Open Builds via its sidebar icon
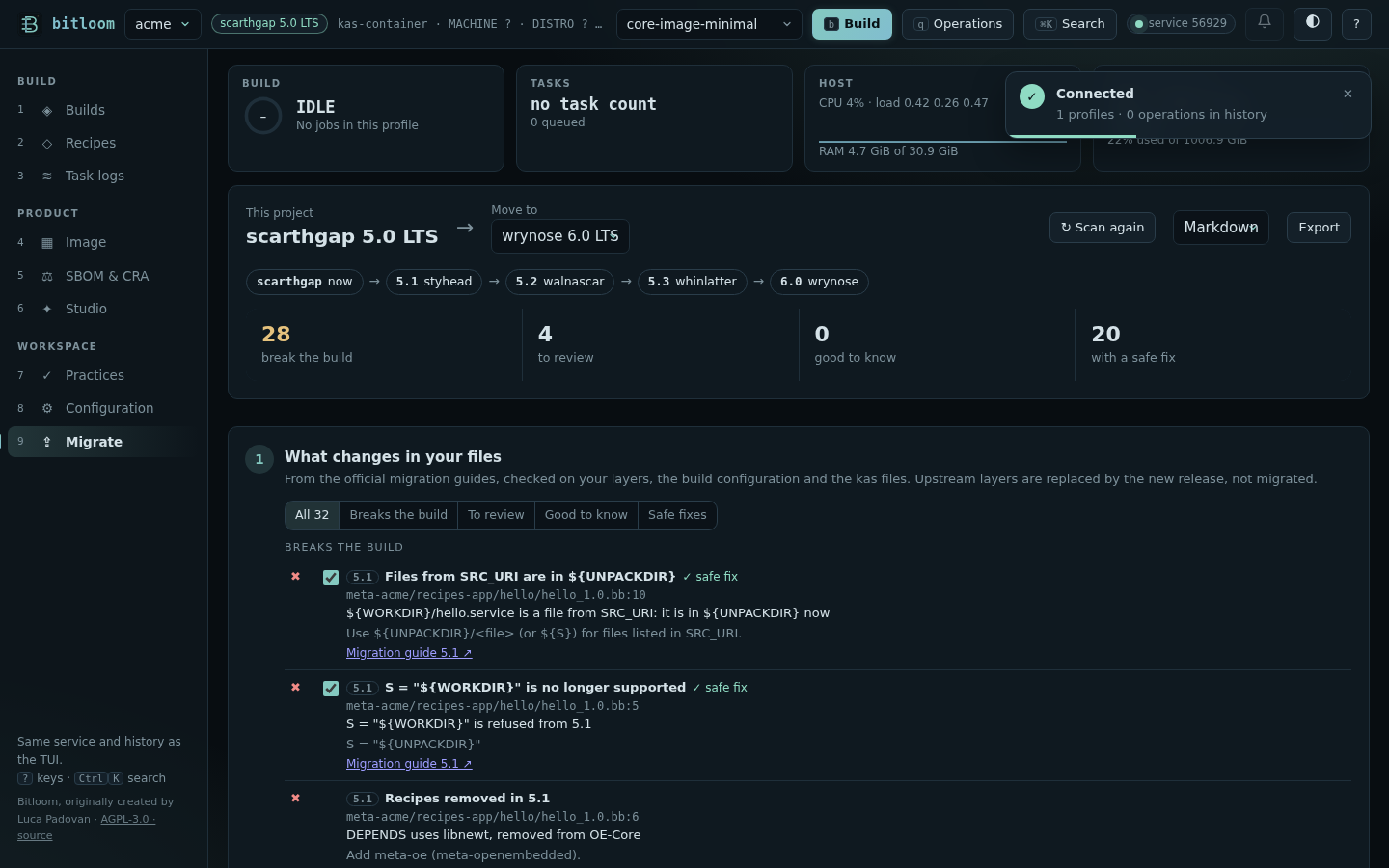1389x868 pixels. coord(47,110)
